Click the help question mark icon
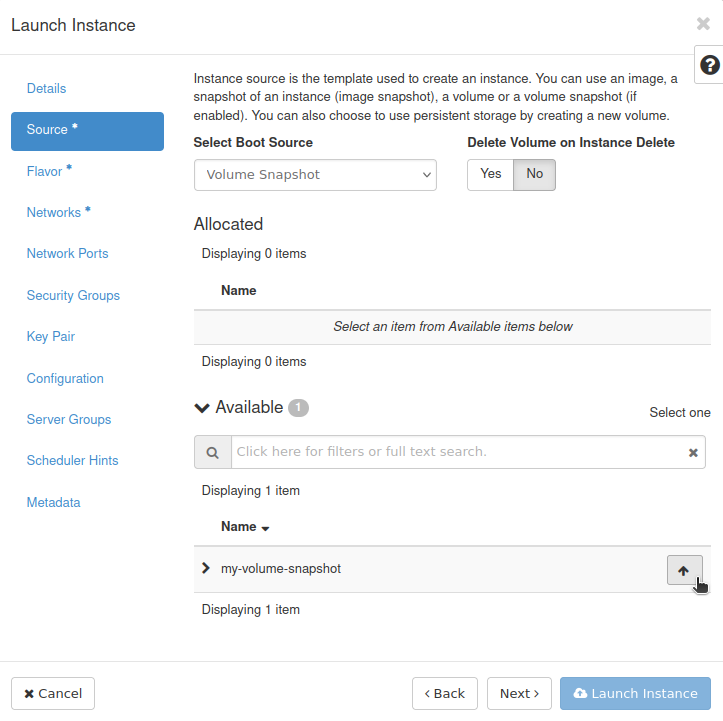Screen dimensions: 723x721 709,65
